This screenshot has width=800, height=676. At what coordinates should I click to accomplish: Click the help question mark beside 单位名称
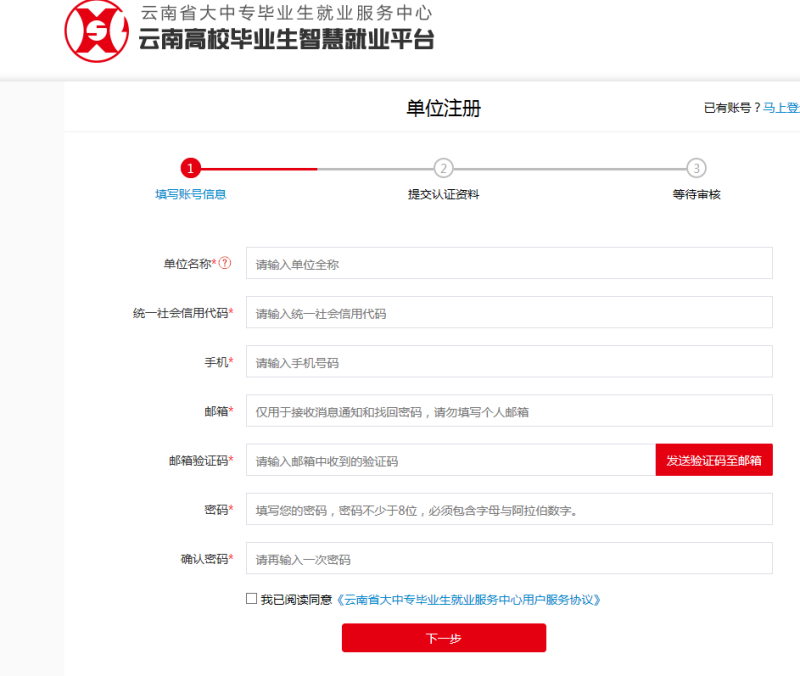click(x=225, y=263)
